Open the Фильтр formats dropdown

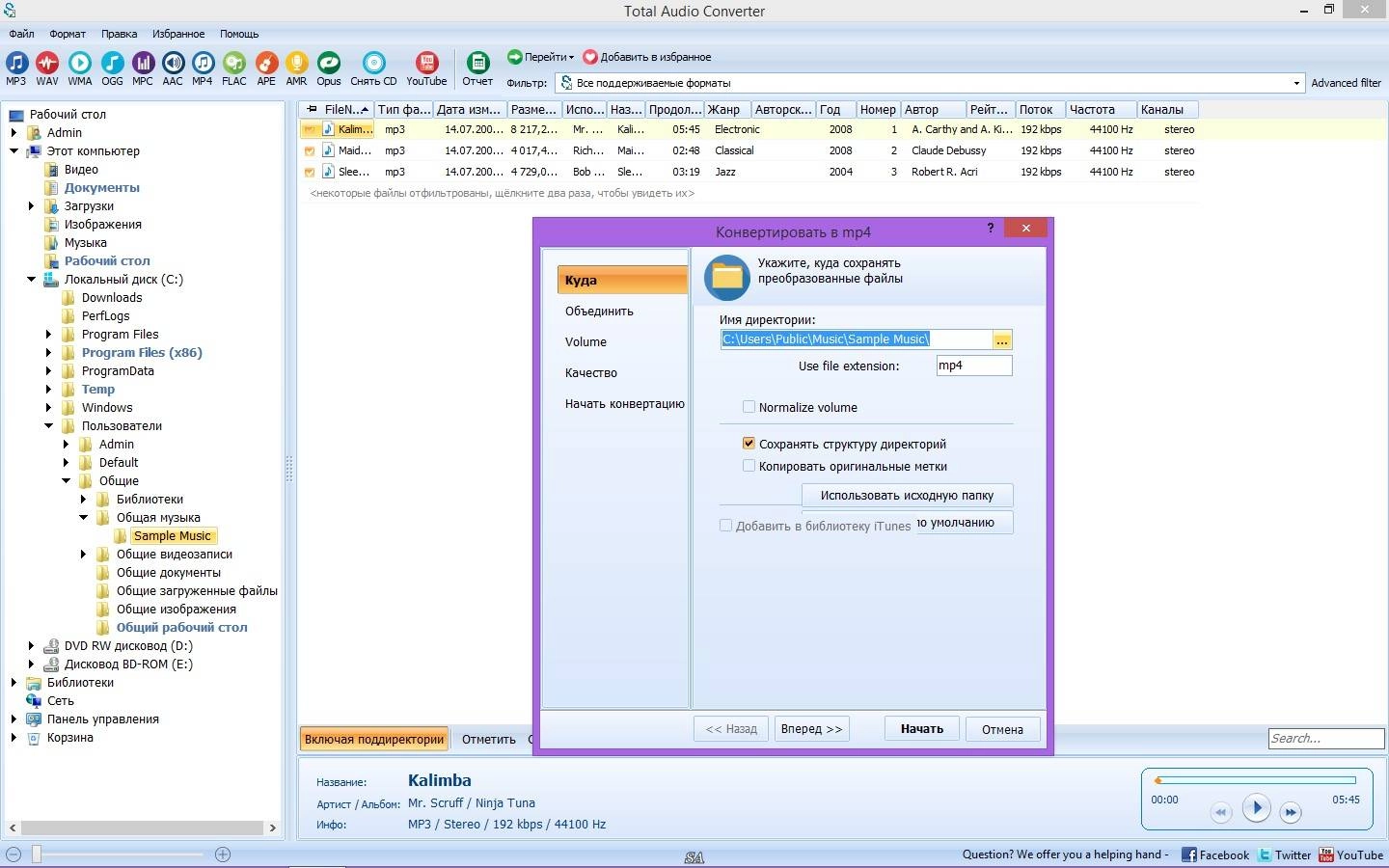pos(1296,83)
